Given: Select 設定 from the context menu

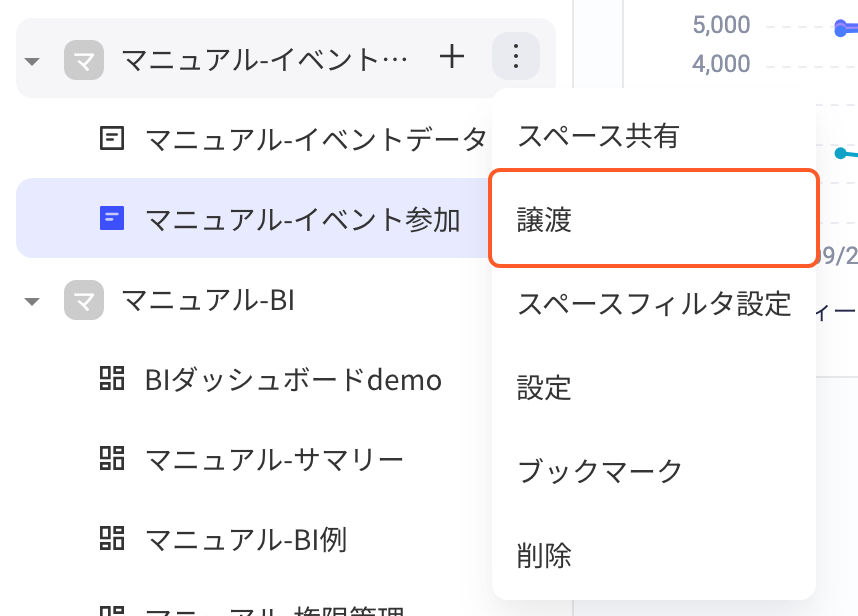Looking at the screenshot, I should (654, 387).
